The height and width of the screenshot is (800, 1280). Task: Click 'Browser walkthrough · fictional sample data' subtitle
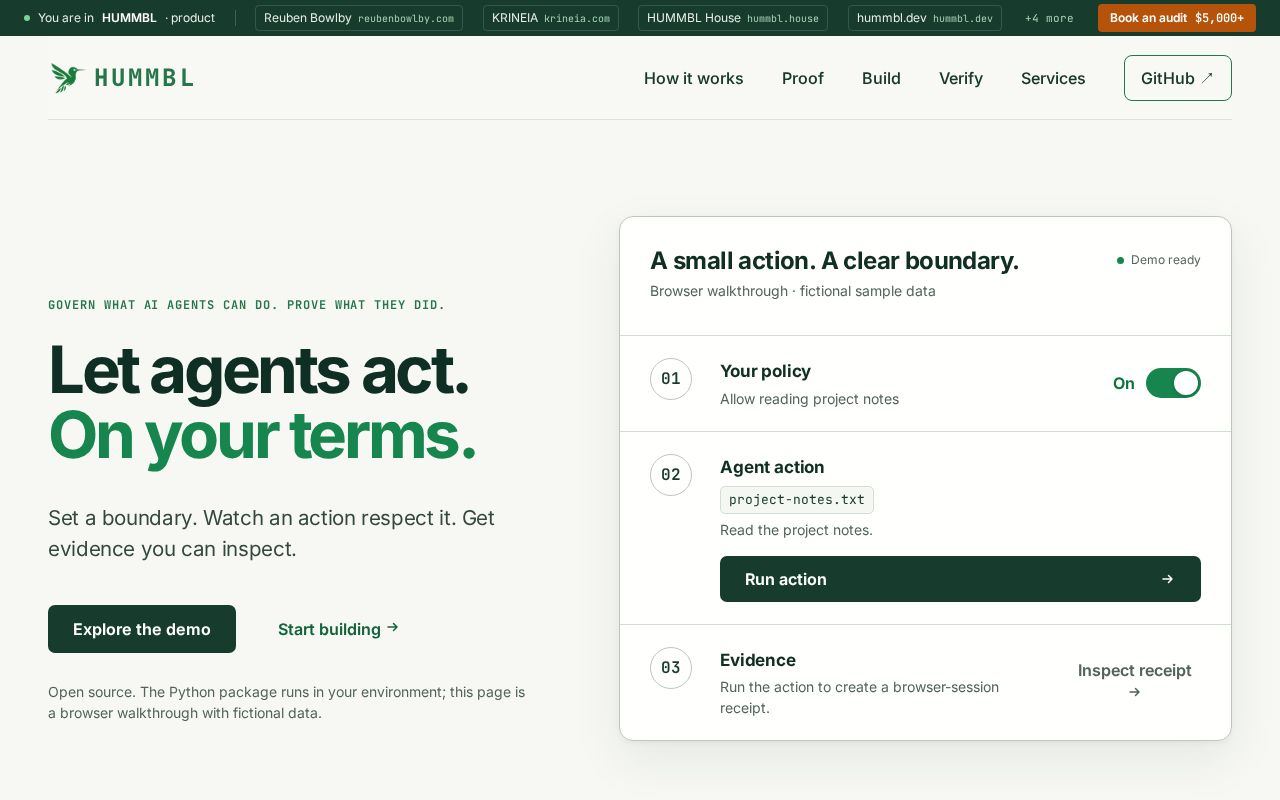pos(793,291)
